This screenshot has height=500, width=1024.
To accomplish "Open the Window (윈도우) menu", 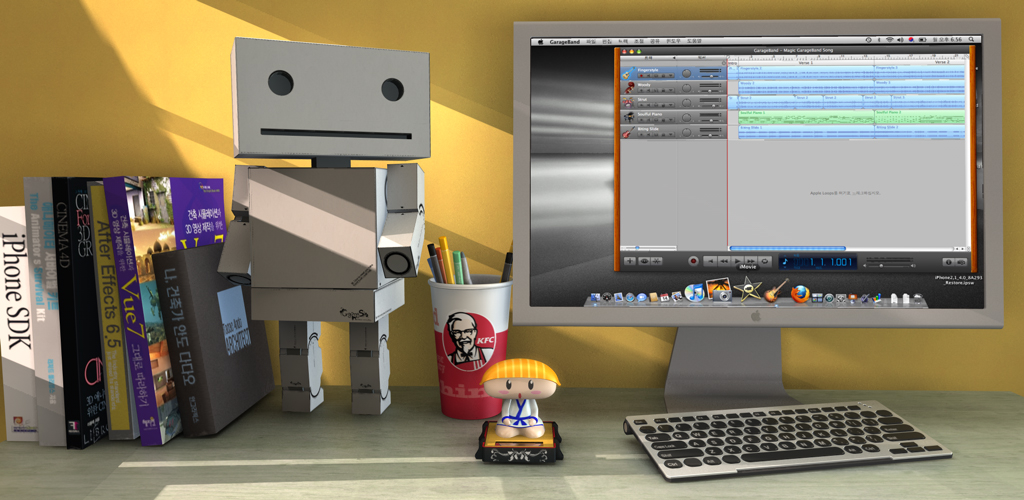I will click(673, 40).
